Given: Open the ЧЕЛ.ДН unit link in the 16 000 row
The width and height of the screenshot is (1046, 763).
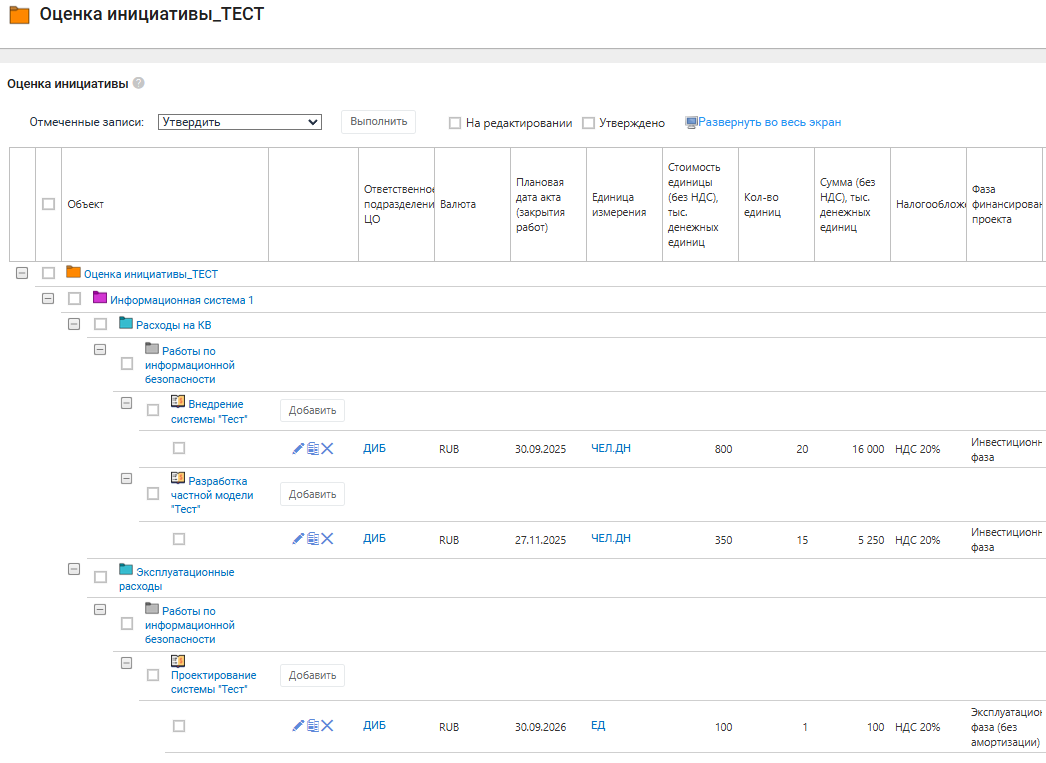Looking at the screenshot, I should point(610,449).
